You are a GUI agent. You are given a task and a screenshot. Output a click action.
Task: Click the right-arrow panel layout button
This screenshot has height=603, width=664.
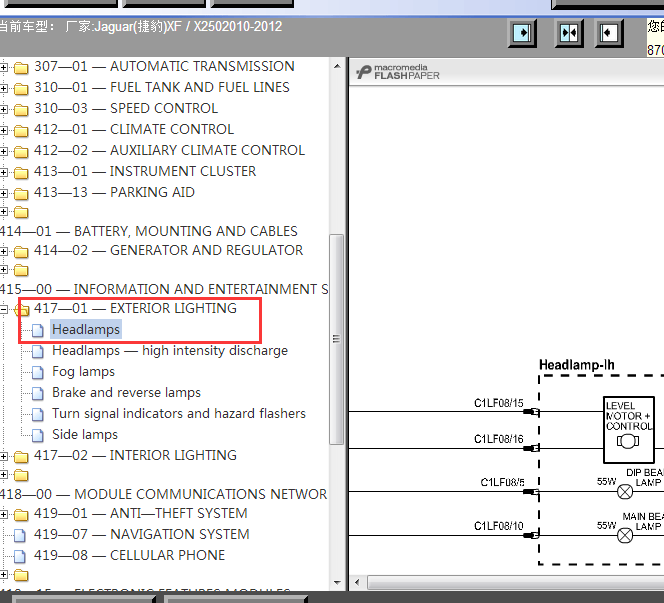(x=522, y=33)
